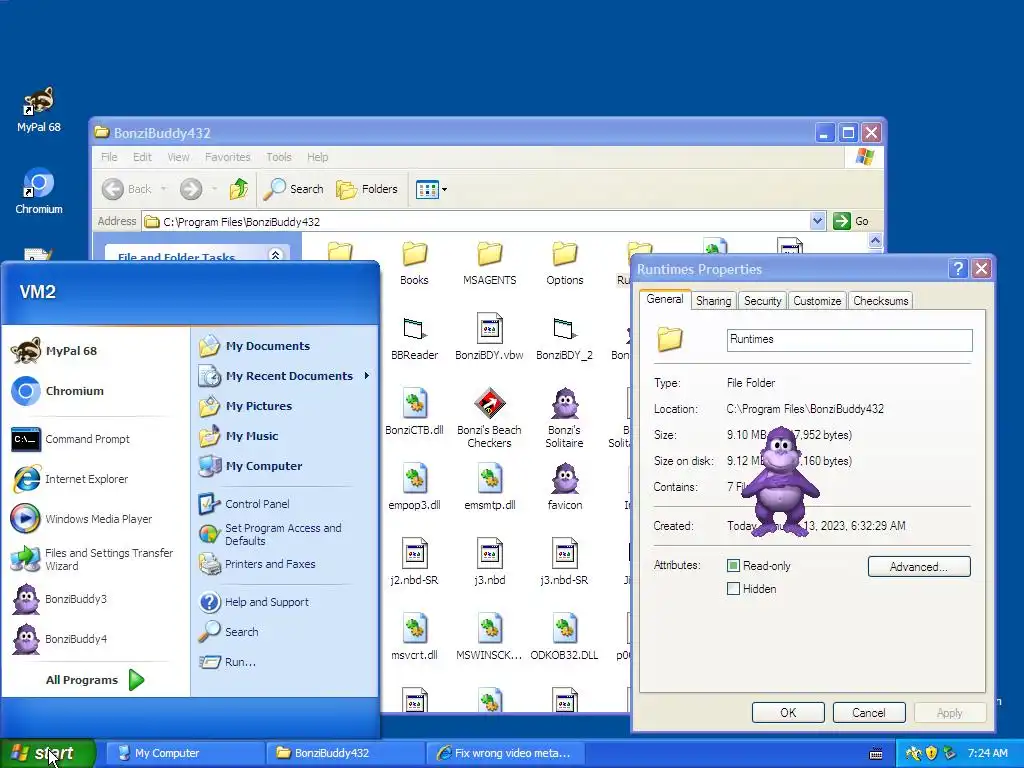Open the Run dialog
Screen dimensions: 1024x768
(227, 662)
